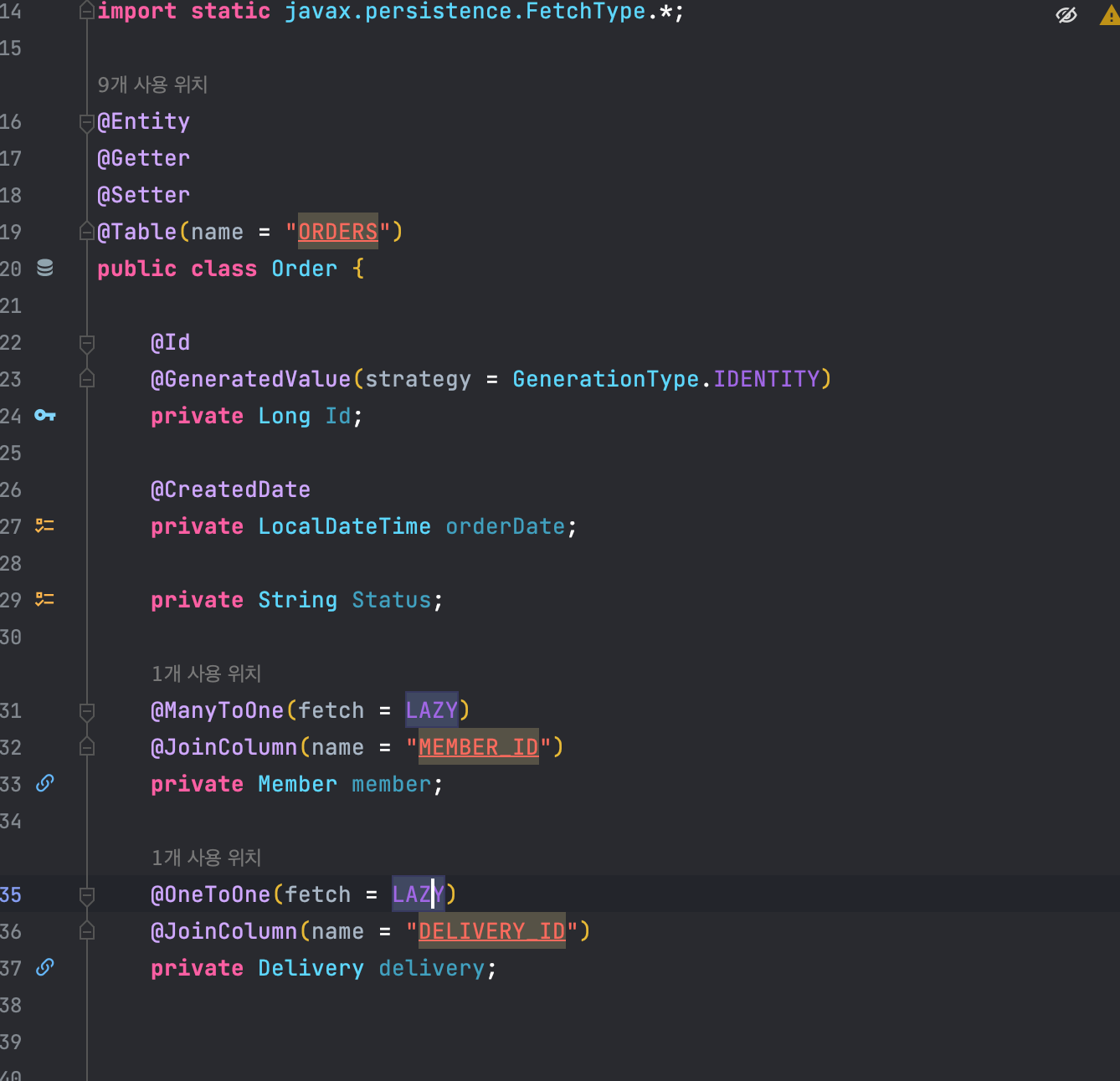The height and width of the screenshot is (1081, 1120).
Task: Click line number 35 in the gutter
Action: (x=11, y=894)
